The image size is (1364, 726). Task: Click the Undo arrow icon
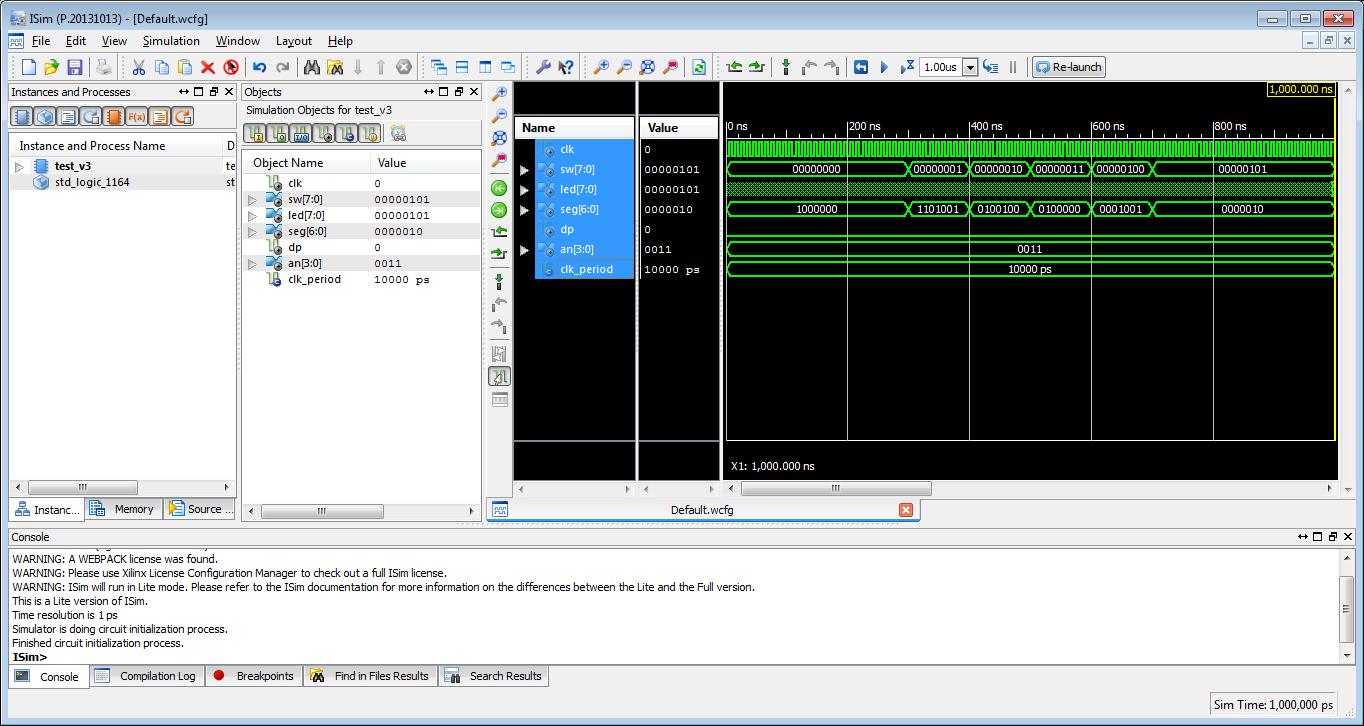[259, 67]
